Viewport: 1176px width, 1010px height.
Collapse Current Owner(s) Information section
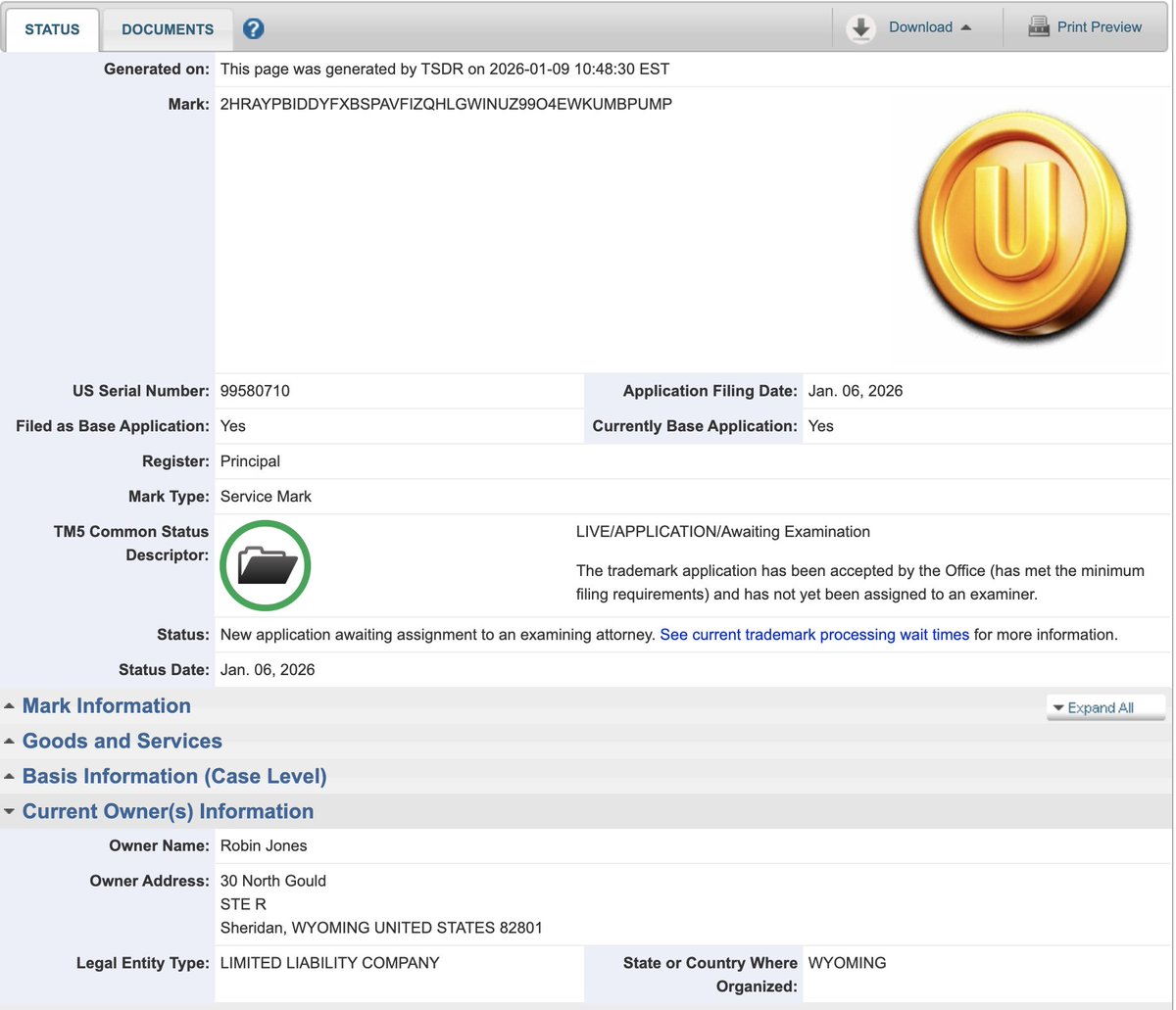coord(168,812)
